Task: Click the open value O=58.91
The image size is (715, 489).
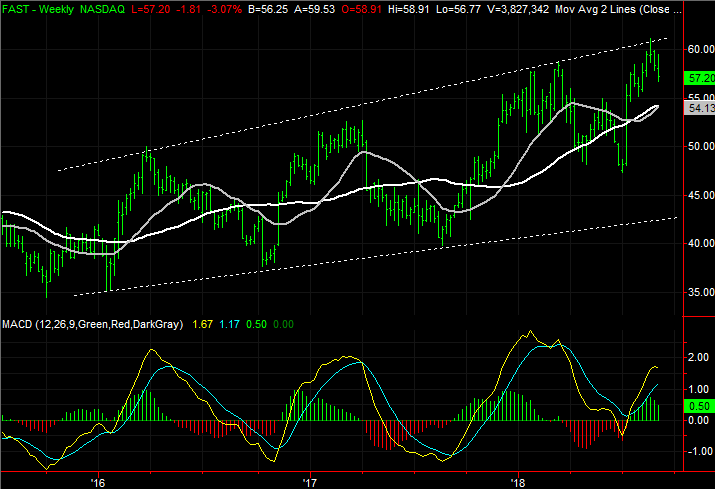Action: [x=362, y=9]
